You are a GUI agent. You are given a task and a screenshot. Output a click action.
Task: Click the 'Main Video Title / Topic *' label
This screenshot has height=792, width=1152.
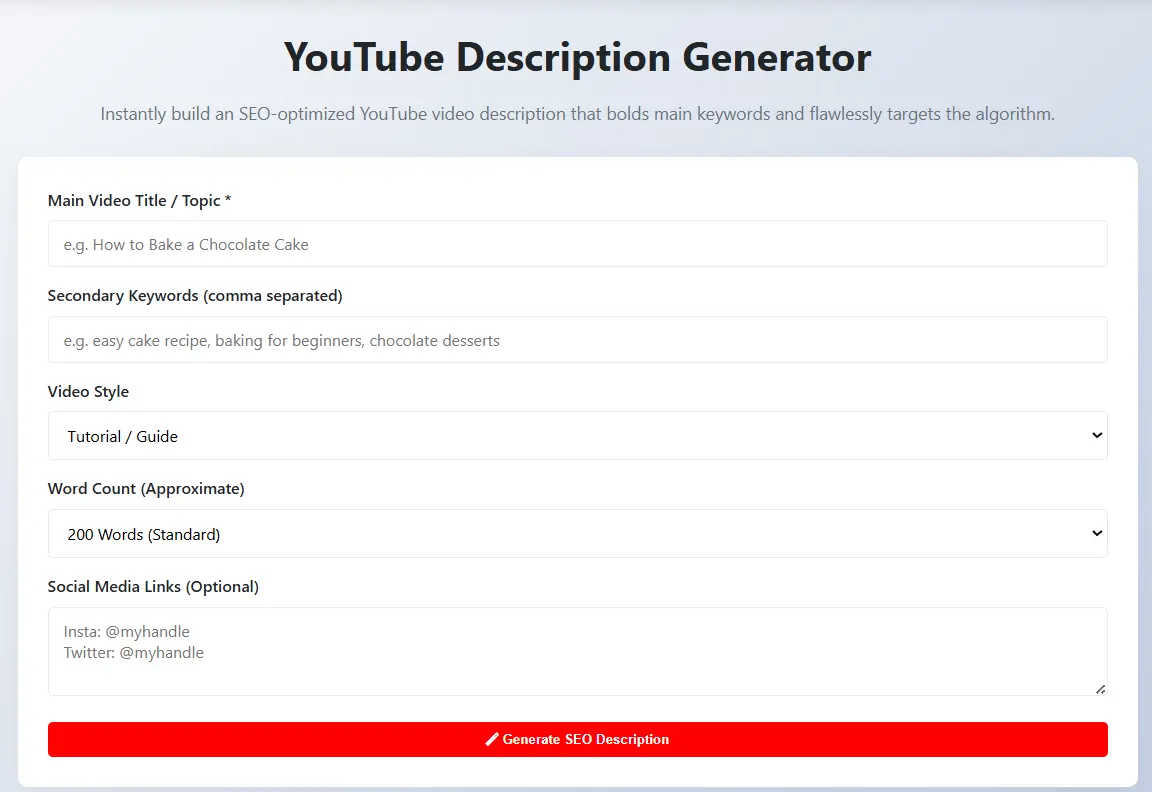(140, 201)
